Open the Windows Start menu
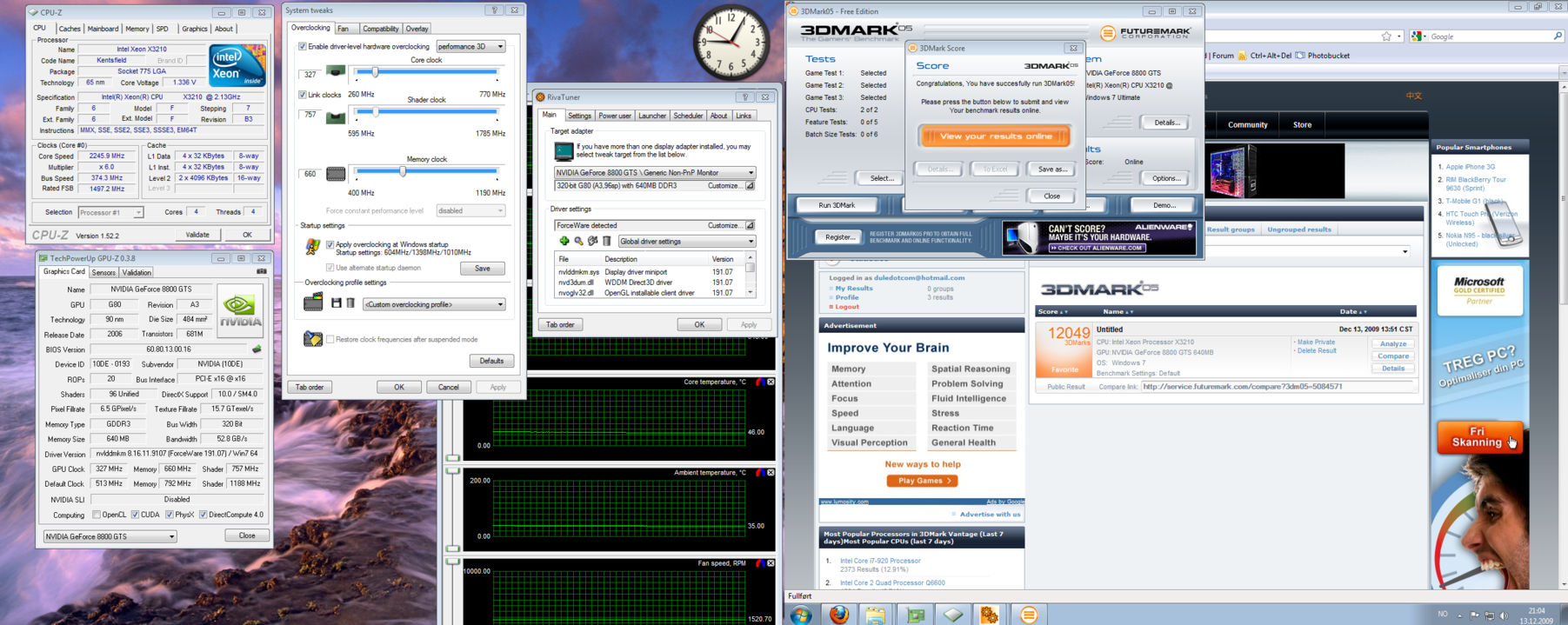Image resolution: width=1568 pixels, height=625 pixels. pyautogui.click(x=800, y=615)
